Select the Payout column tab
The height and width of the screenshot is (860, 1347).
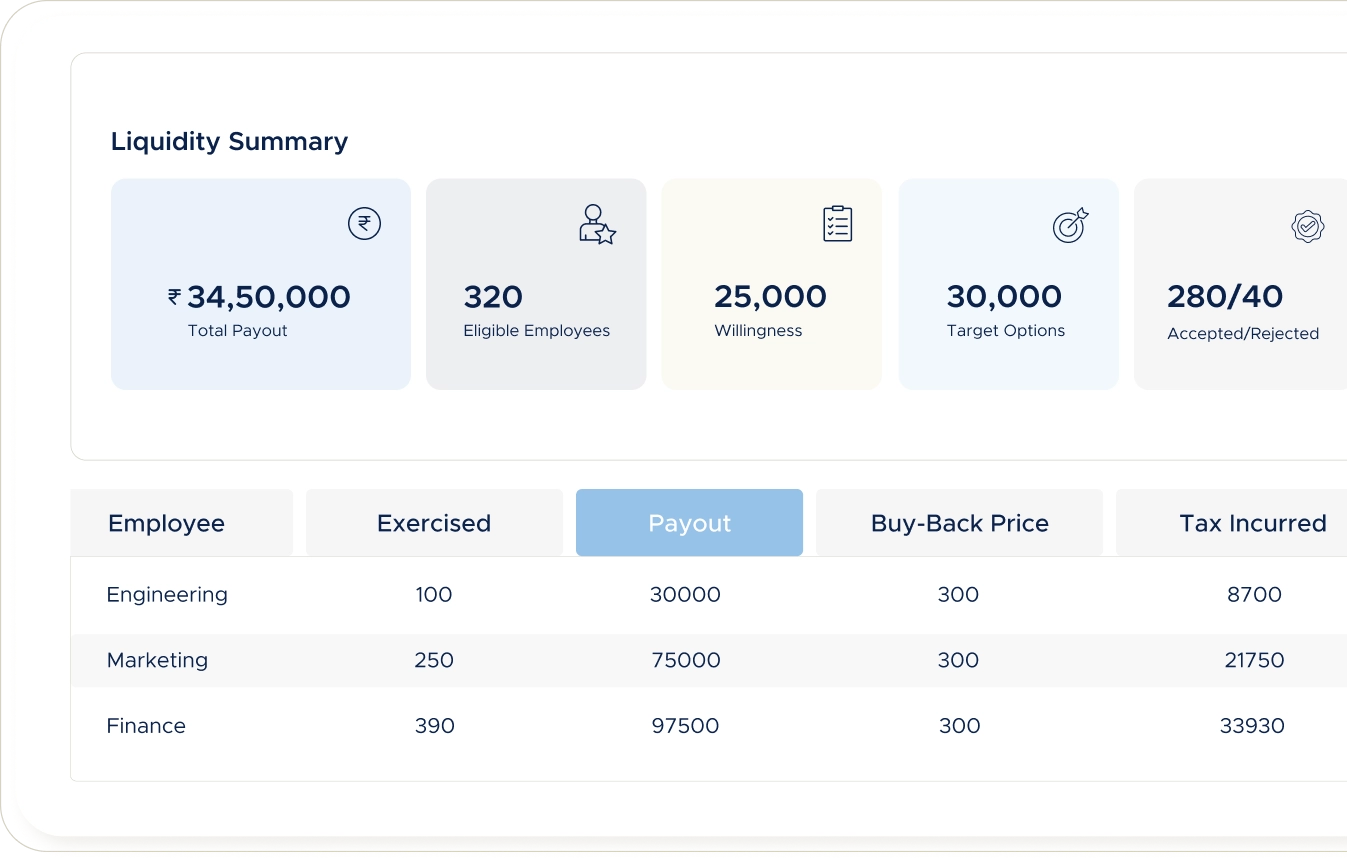point(689,523)
